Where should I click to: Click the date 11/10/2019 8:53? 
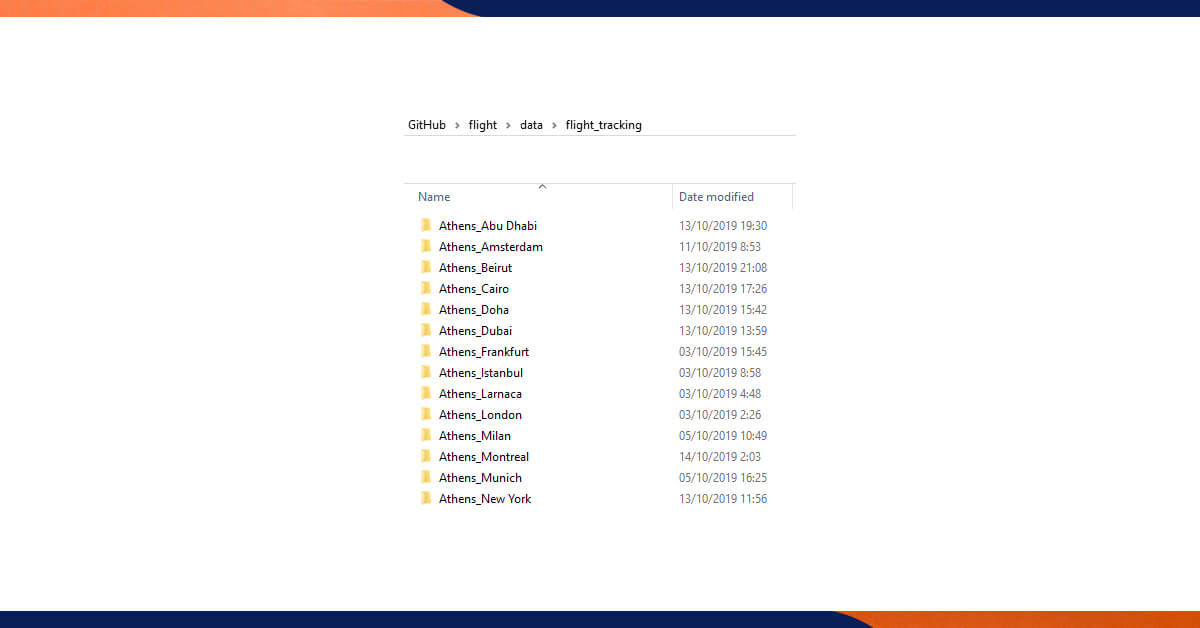pyautogui.click(x=720, y=247)
